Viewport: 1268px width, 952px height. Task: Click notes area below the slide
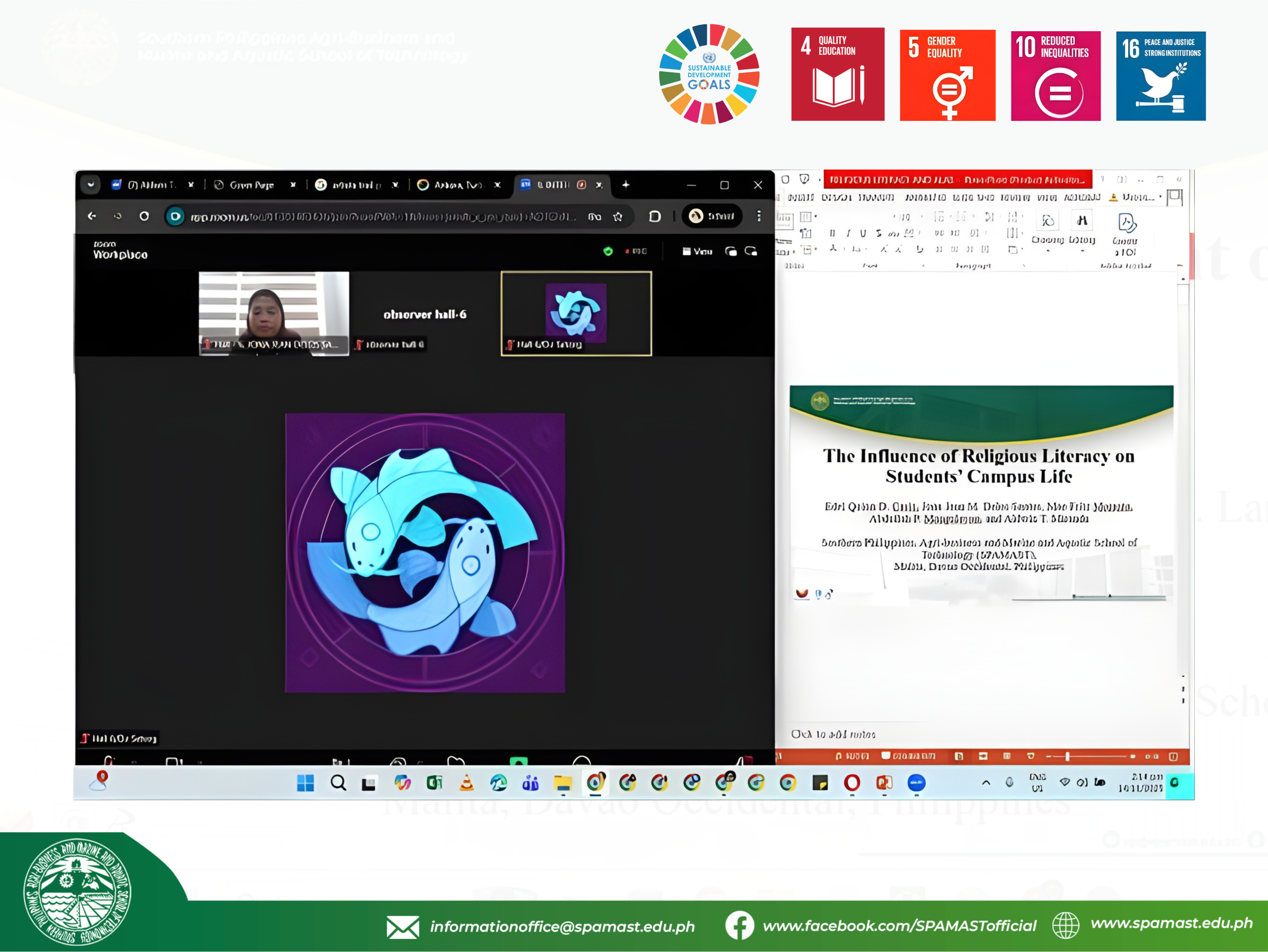click(833, 734)
